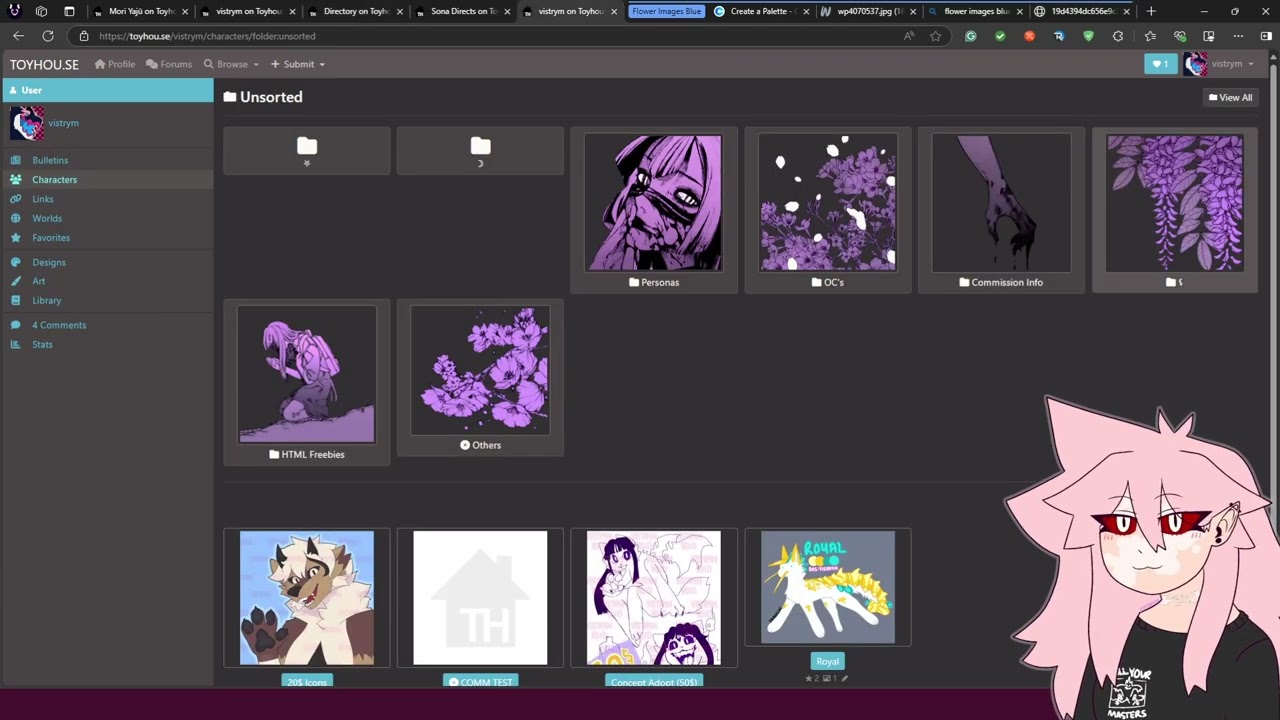Click the green shield extension icon
Viewport: 1280px width, 720px height.
click(x=1088, y=36)
